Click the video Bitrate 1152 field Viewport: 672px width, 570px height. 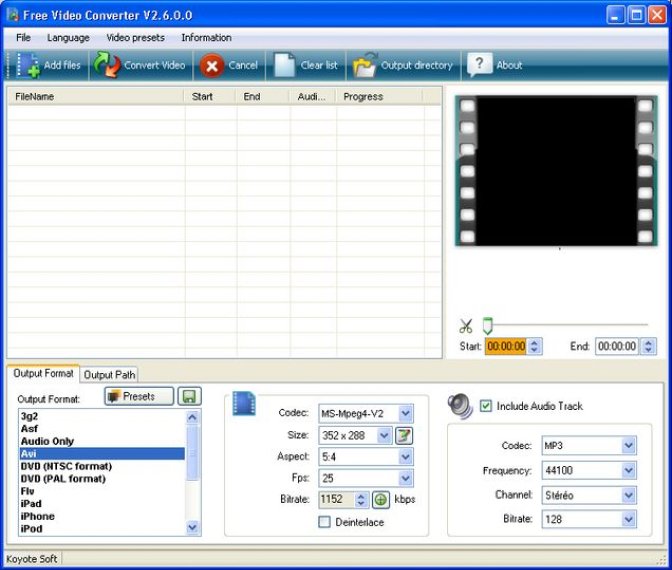[337, 499]
